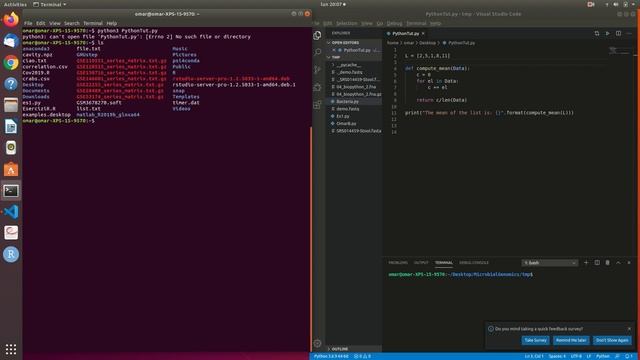
Task: Dismiss the feedback survey notification
Action: [629, 329]
